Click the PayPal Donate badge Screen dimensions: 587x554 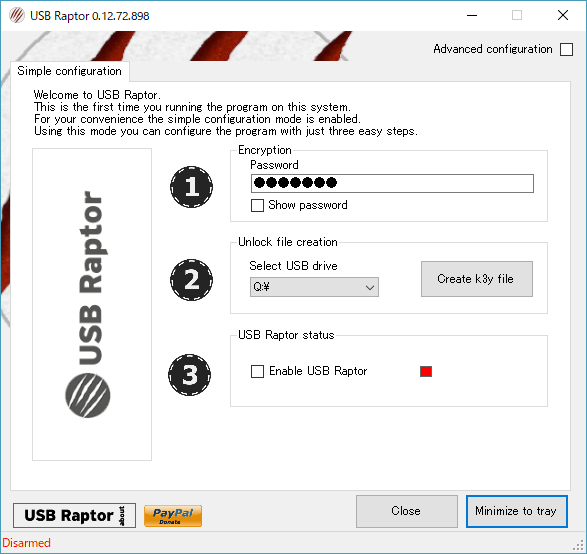click(x=173, y=516)
